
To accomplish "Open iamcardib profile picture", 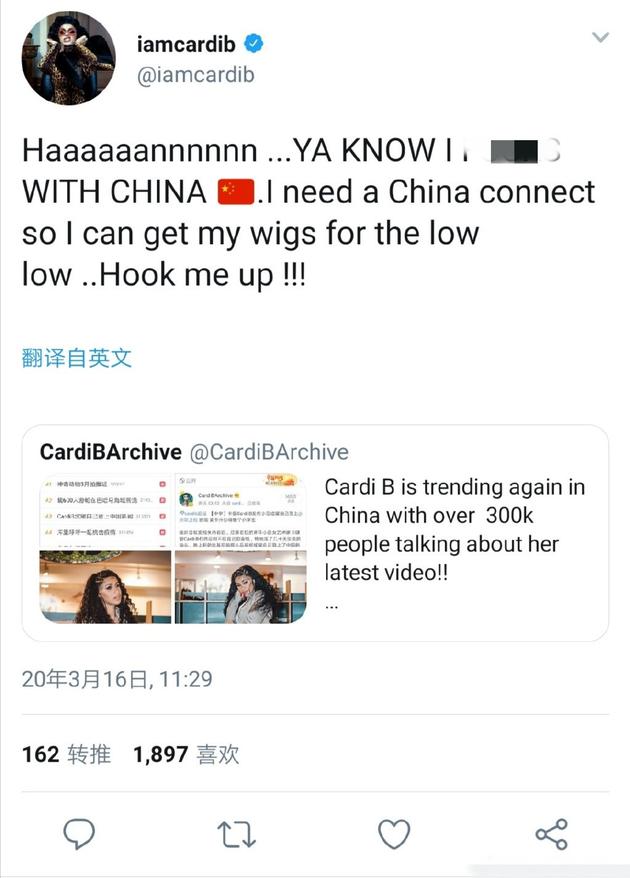I will pyautogui.click(x=69, y=58).
